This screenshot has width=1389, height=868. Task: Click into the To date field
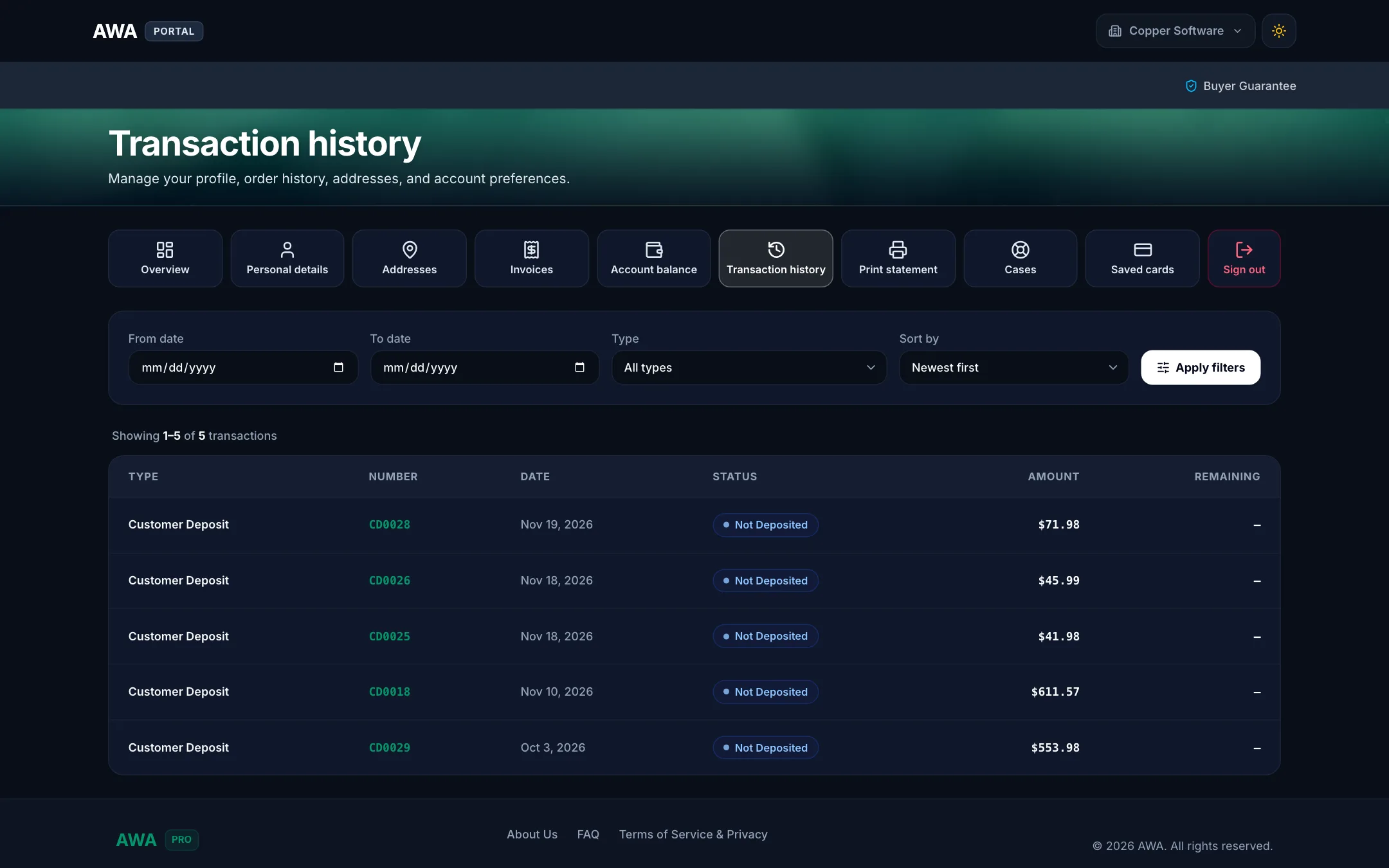pos(485,367)
